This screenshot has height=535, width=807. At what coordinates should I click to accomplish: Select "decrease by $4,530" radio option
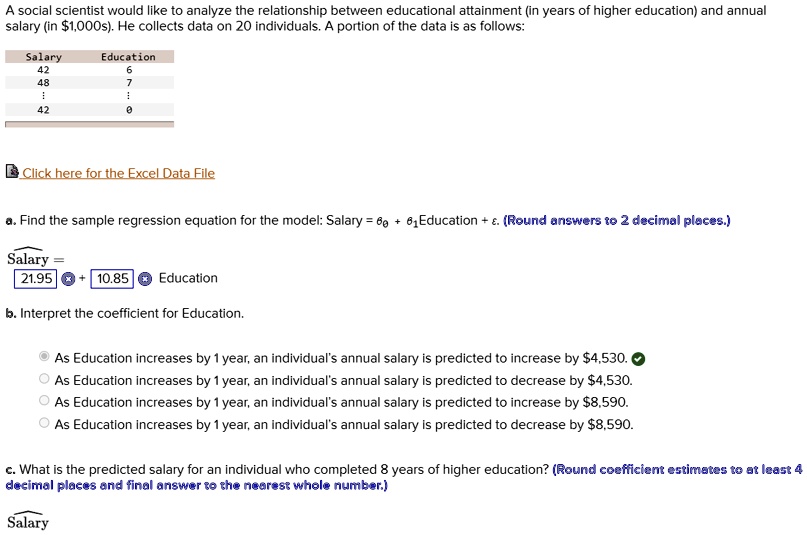click(x=44, y=380)
